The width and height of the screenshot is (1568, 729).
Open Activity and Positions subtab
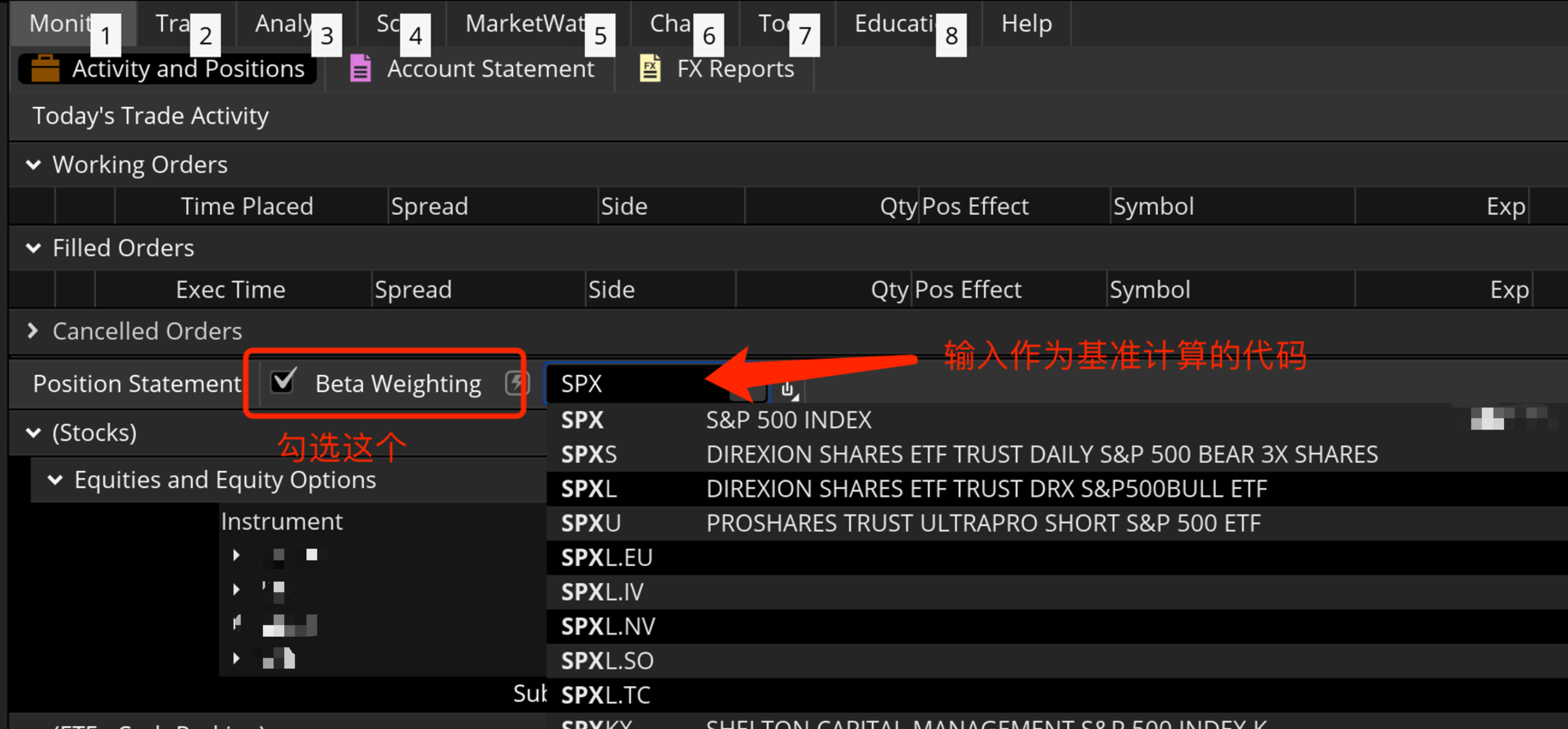pos(167,68)
